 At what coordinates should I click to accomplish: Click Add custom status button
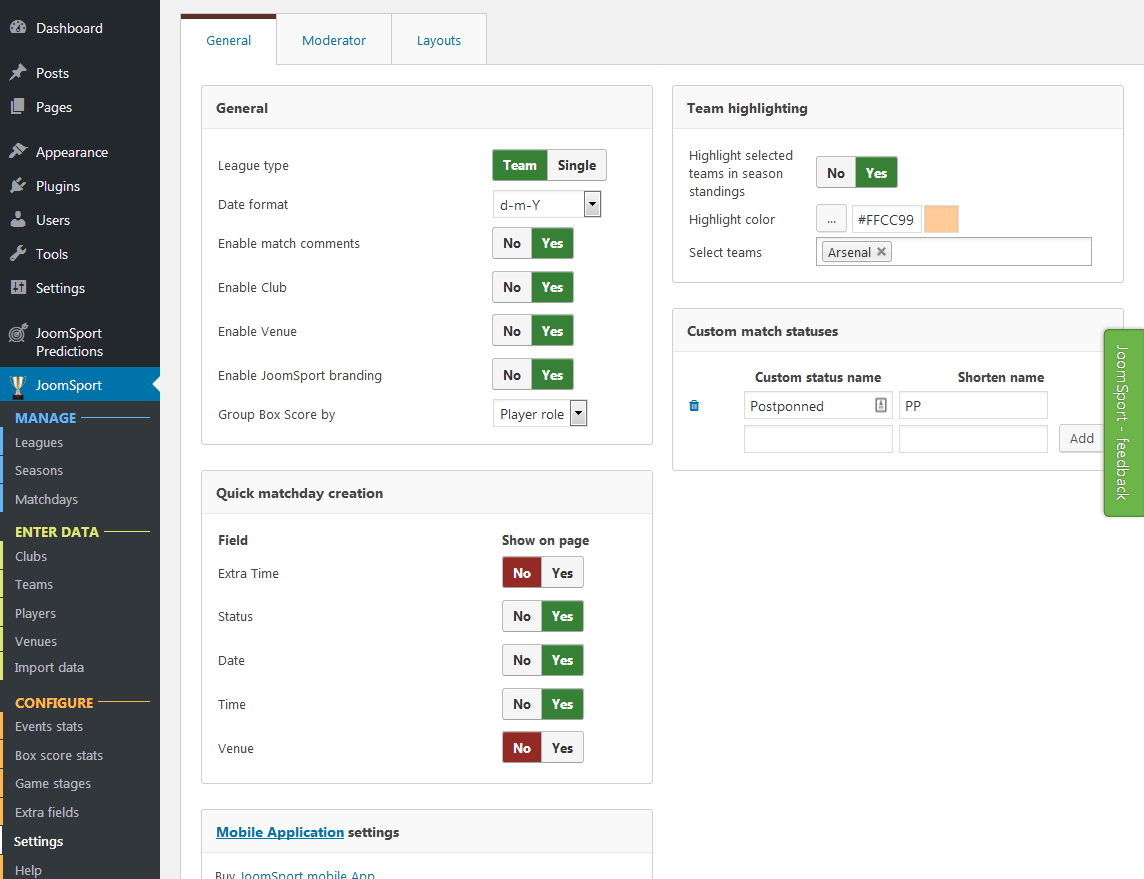pos(1081,438)
